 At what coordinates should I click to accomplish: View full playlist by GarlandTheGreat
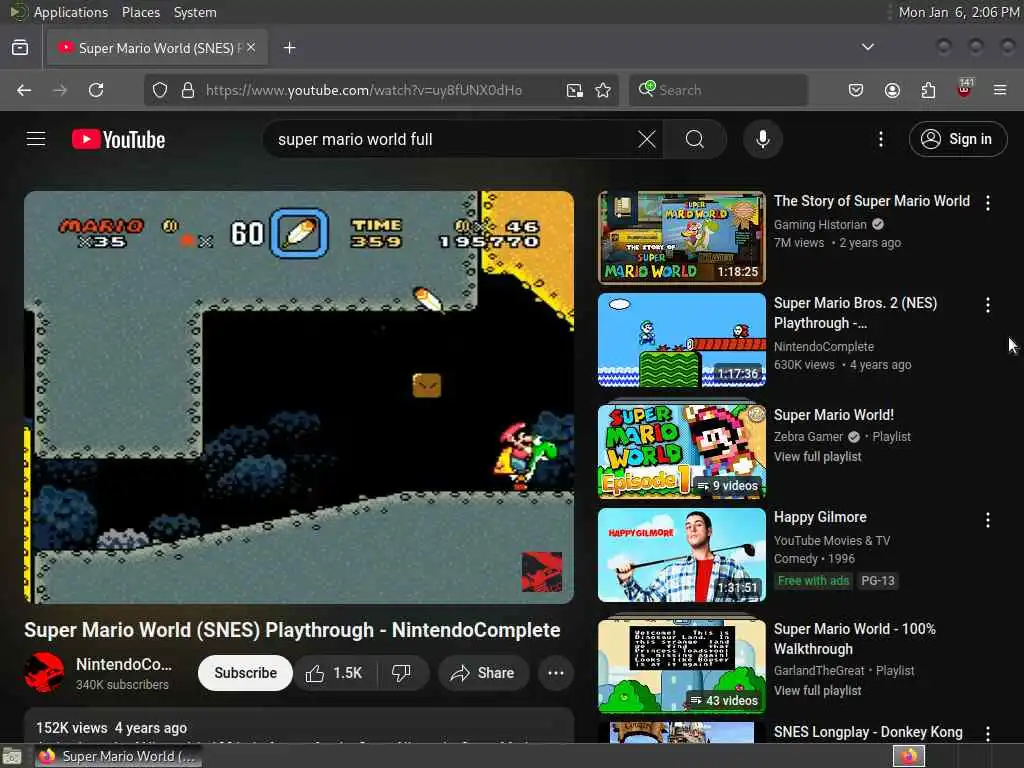817,690
